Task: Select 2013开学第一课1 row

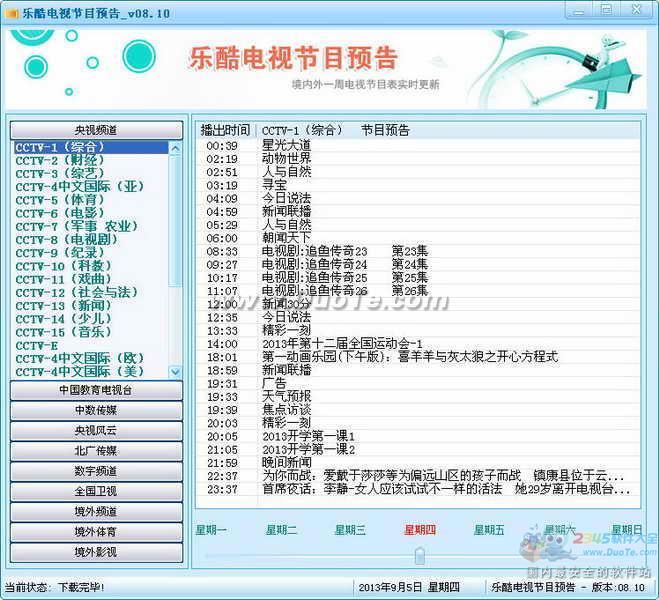Action: 418,436
